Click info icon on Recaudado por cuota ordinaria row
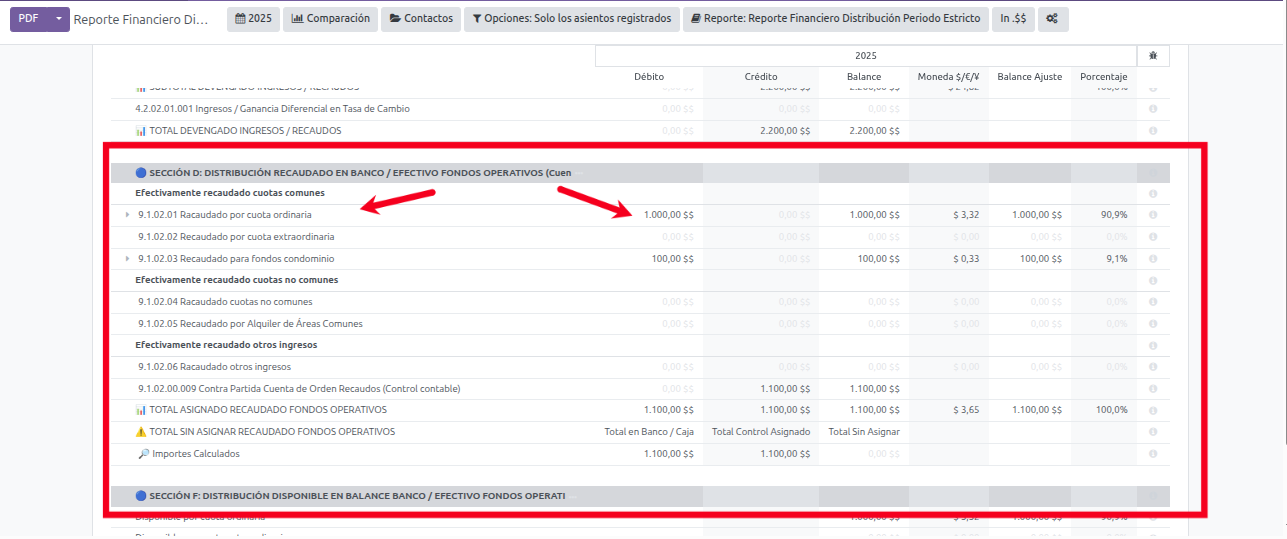1287x539 pixels. pos(1153,215)
